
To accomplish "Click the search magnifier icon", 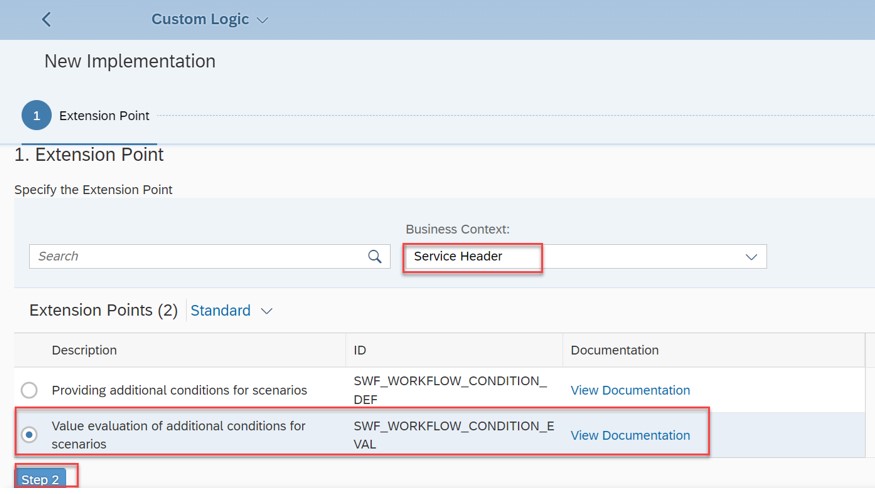I will pos(374,256).
